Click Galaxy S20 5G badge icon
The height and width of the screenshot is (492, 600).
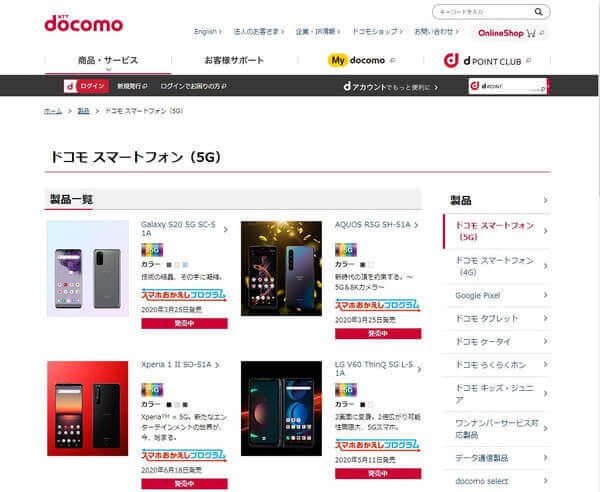152,250
